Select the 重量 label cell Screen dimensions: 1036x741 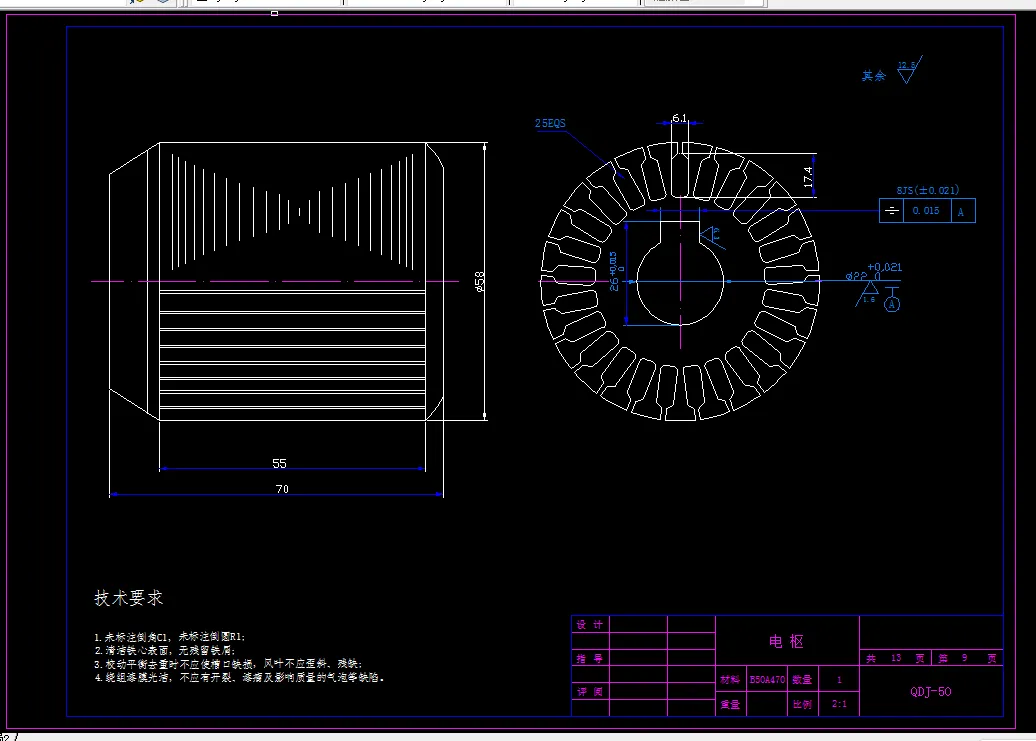point(730,705)
